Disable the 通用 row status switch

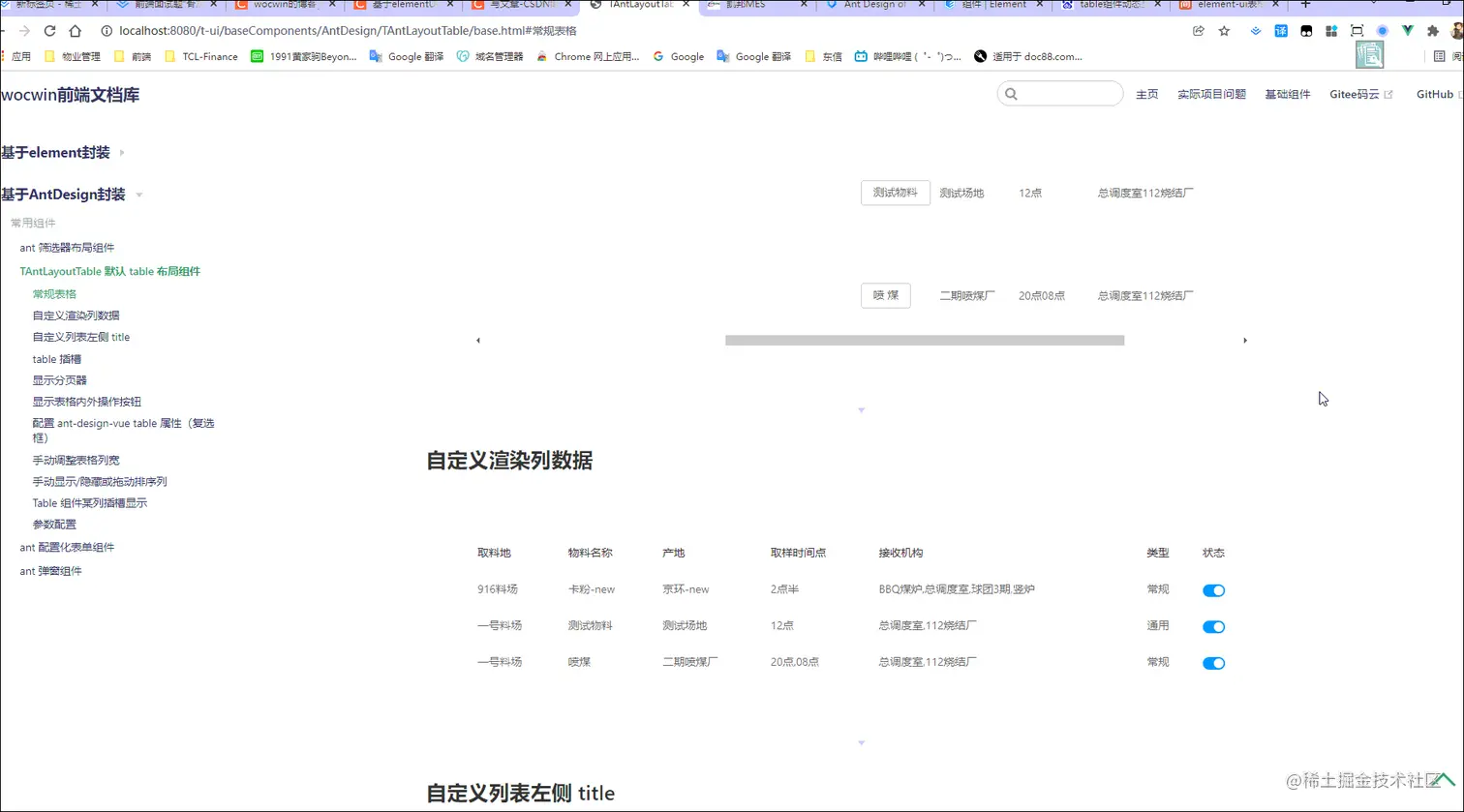[x=1213, y=626]
